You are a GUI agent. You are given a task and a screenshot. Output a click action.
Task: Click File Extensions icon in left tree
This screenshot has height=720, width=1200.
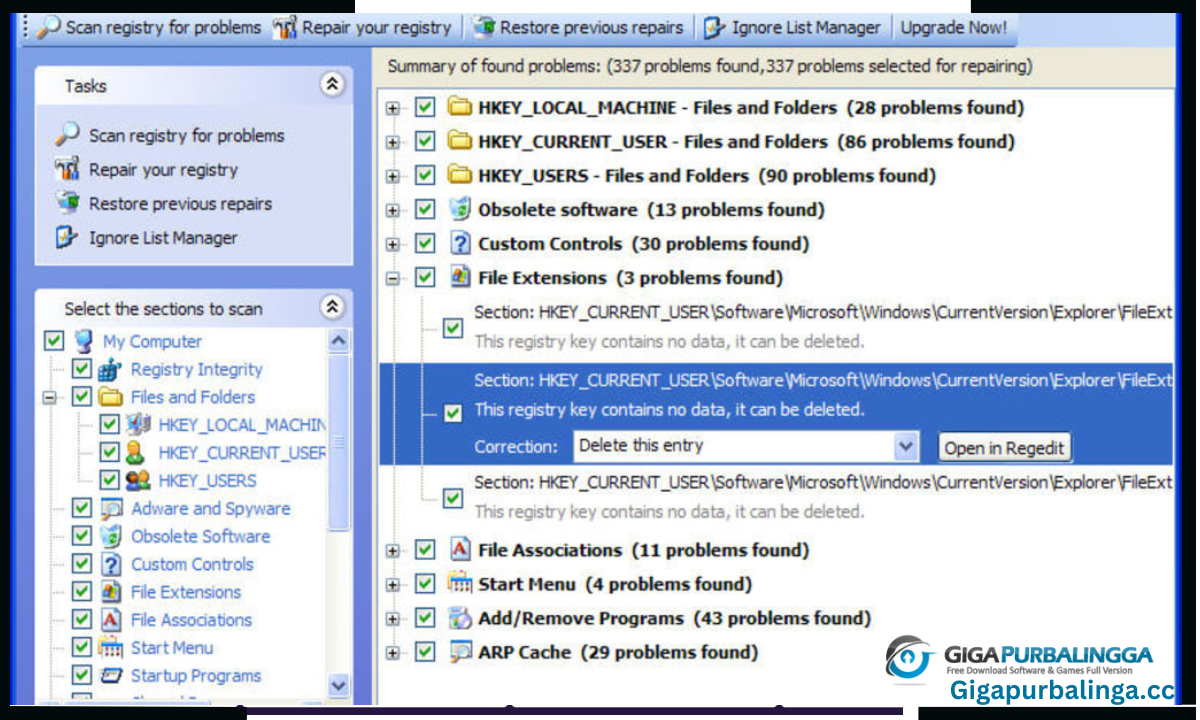click(x=111, y=592)
